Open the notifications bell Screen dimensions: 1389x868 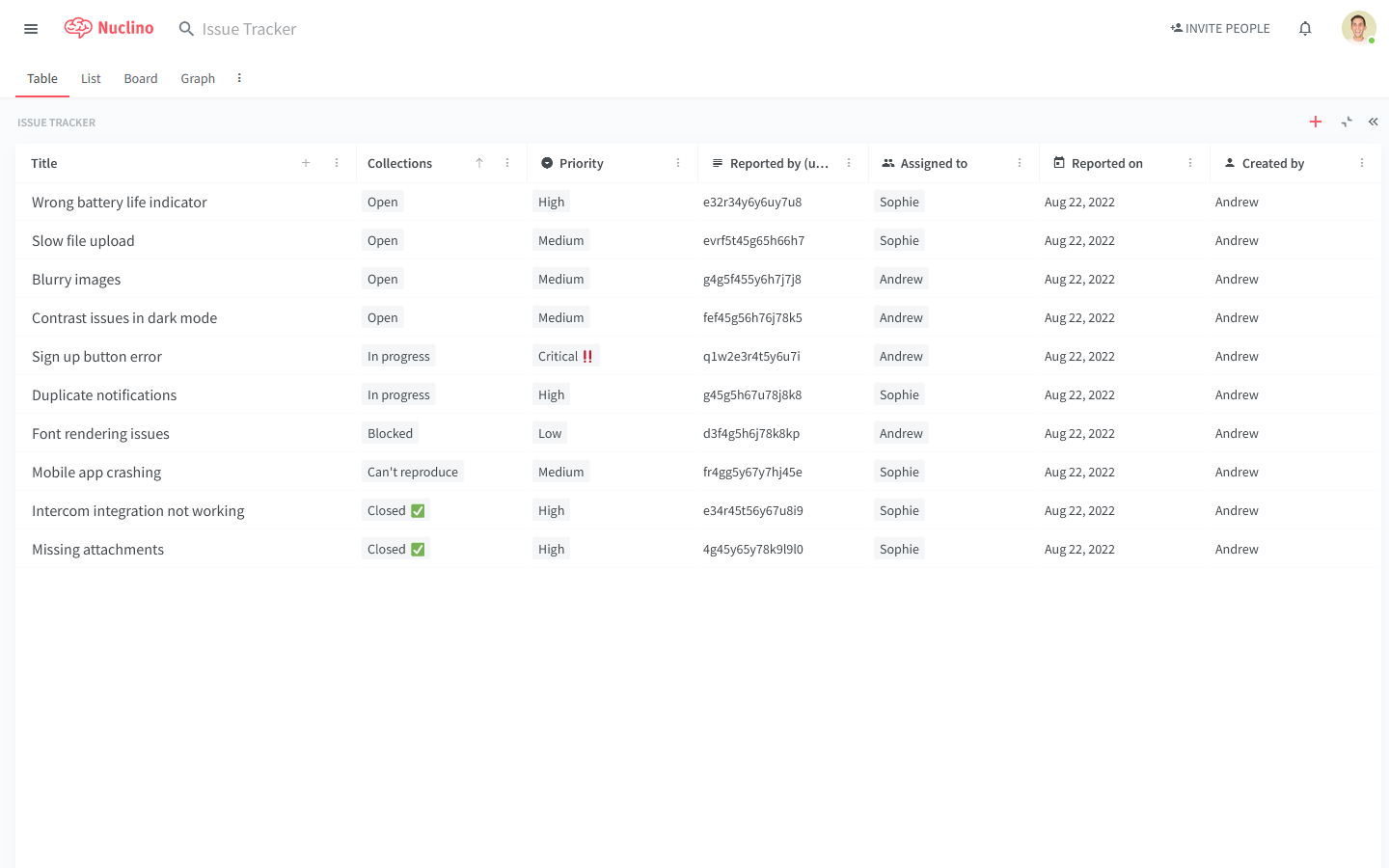click(1305, 28)
